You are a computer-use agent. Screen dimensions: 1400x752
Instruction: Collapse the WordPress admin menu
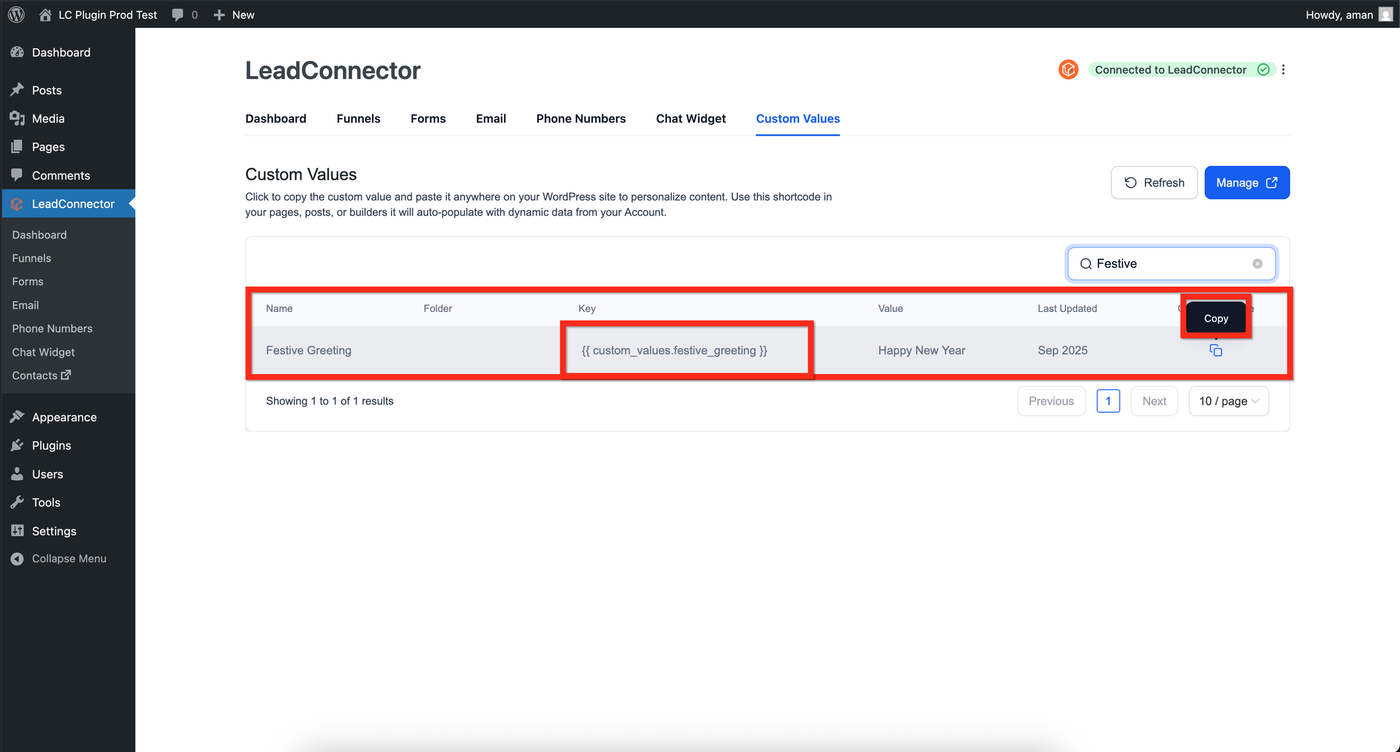(x=68, y=559)
